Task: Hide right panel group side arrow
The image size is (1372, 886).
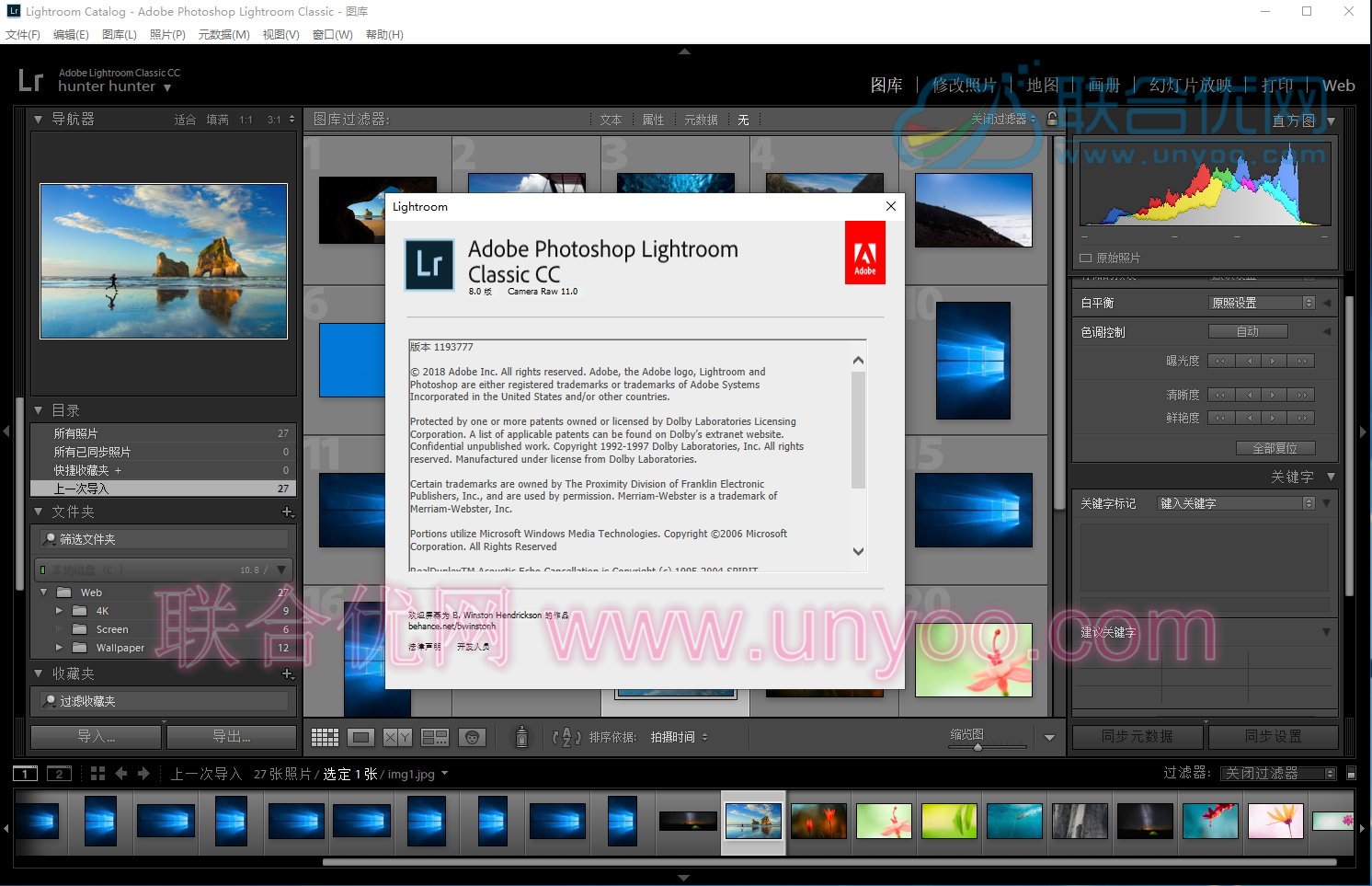Action: coord(1364,431)
